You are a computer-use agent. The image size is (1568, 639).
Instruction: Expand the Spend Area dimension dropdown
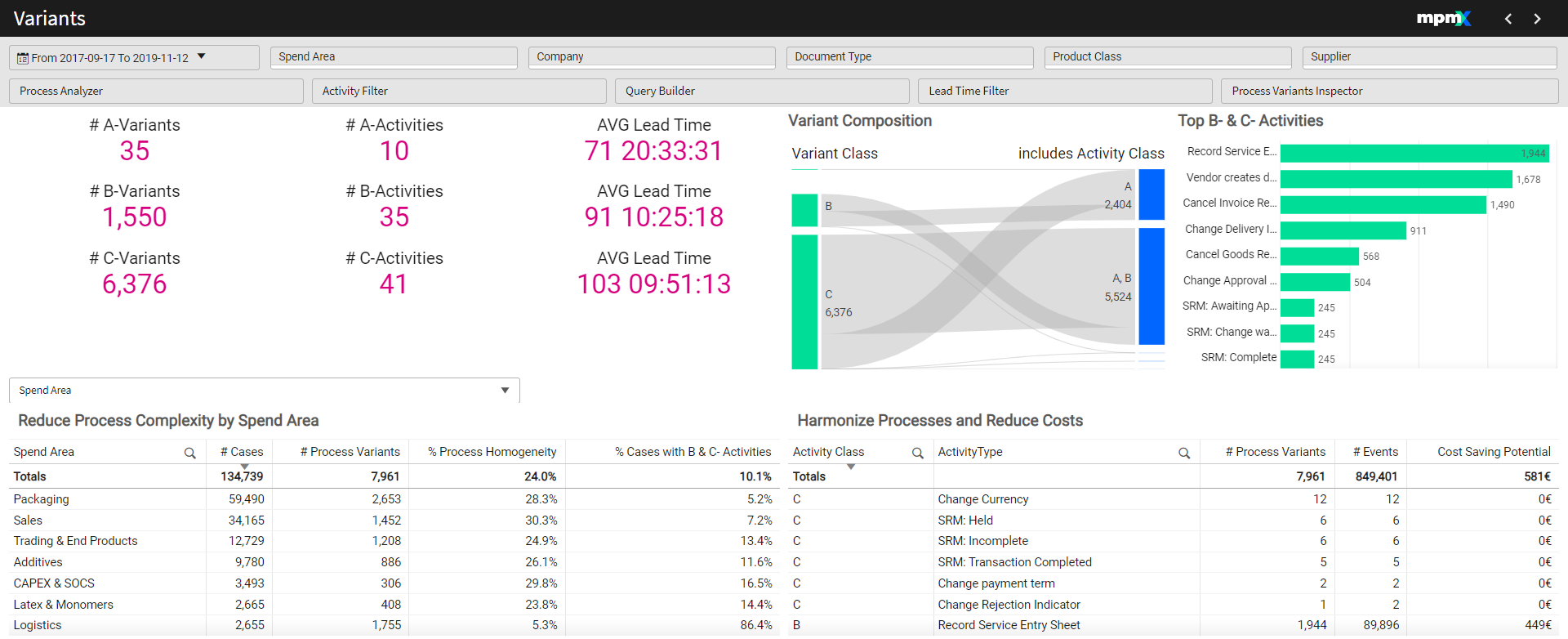click(265, 390)
